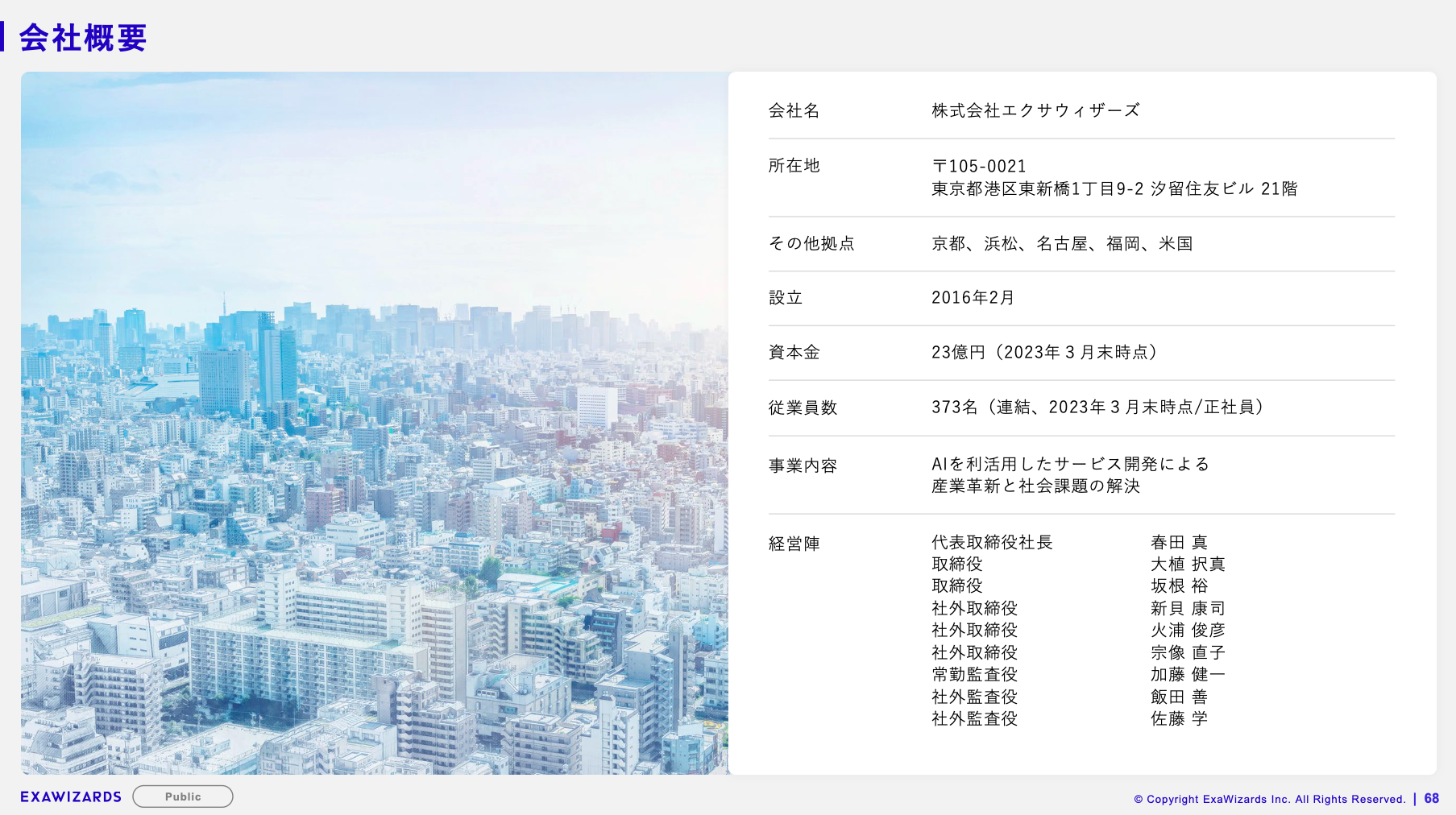Click the locations list 京都、浜松、名古屋、福岡、米国
This screenshot has height=815, width=1456.
coord(1062,243)
